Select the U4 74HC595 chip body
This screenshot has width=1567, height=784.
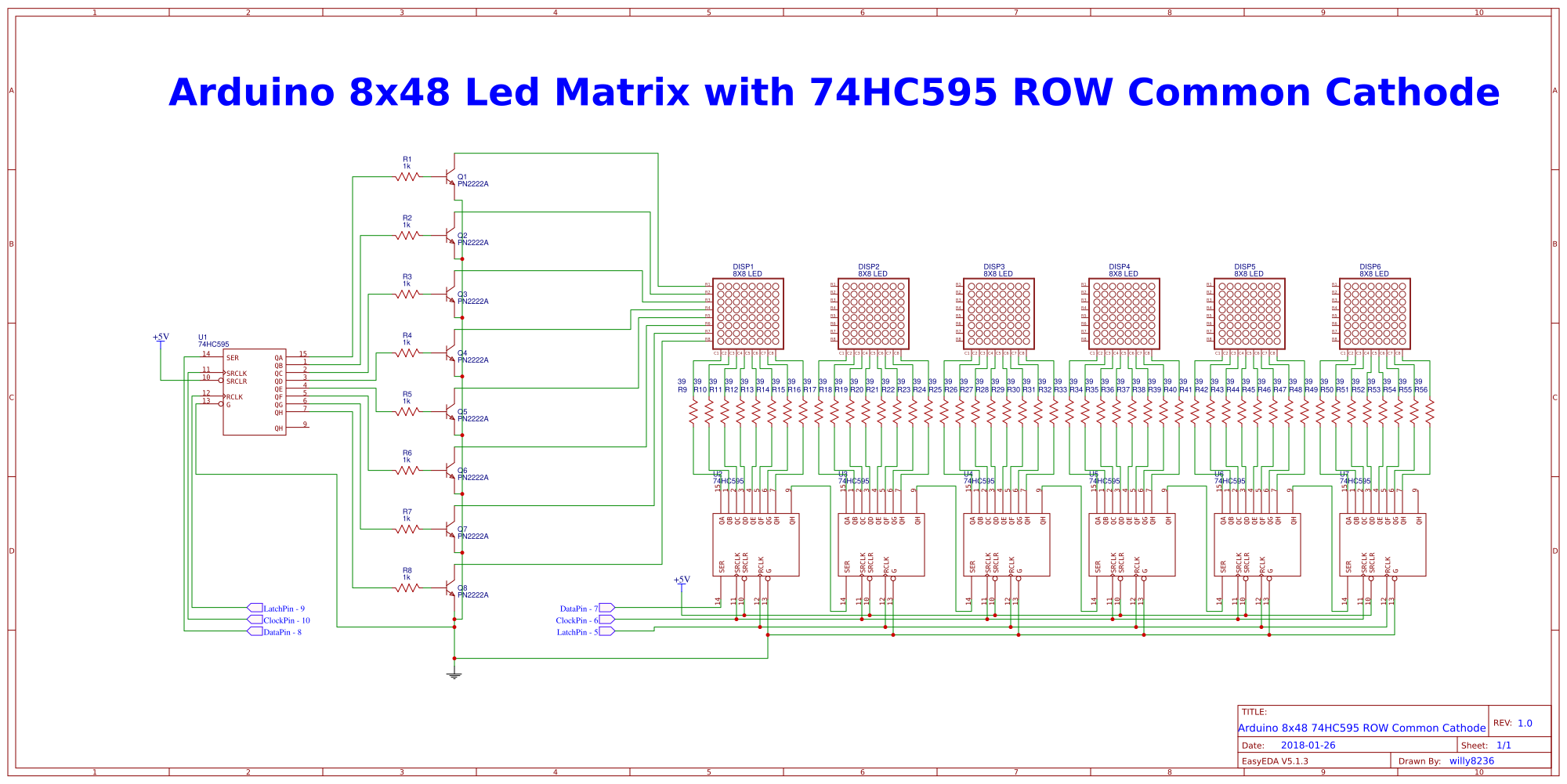1007,545
